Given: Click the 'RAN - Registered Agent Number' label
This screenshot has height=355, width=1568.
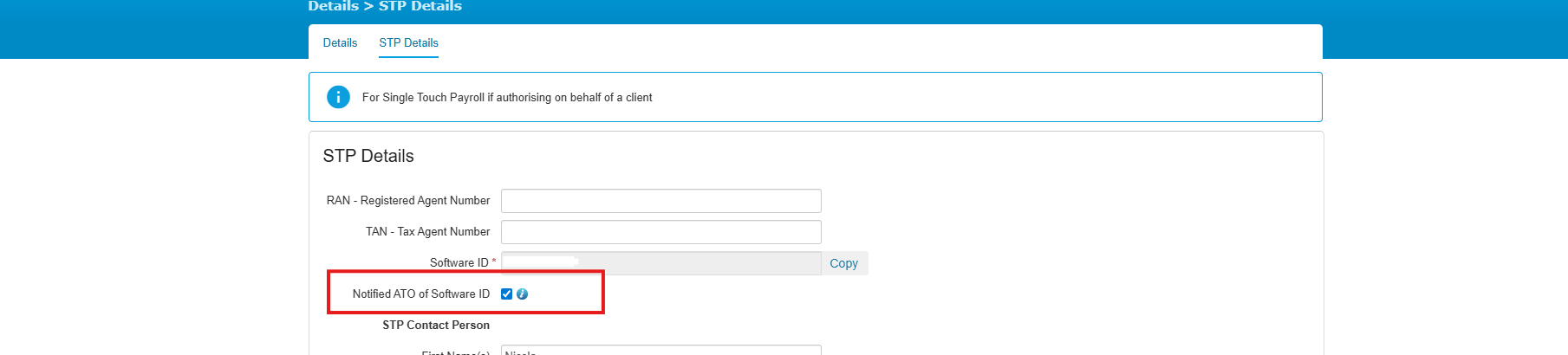Looking at the screenshot, I should point(408,201).
